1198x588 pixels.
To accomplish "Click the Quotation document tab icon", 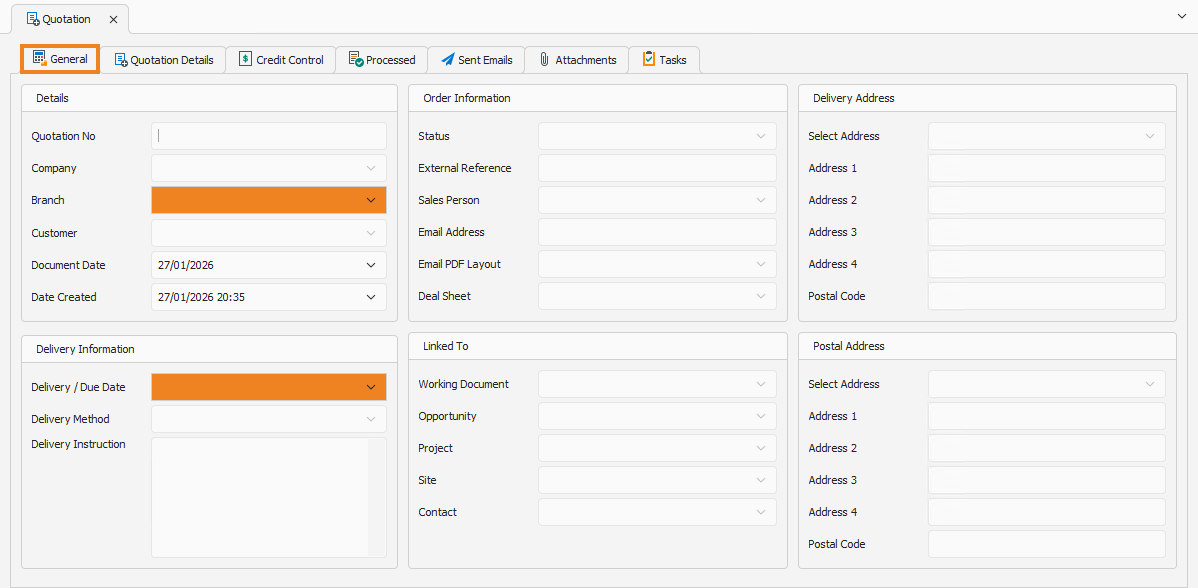I will pyautogui.click(x=33, y=19).
